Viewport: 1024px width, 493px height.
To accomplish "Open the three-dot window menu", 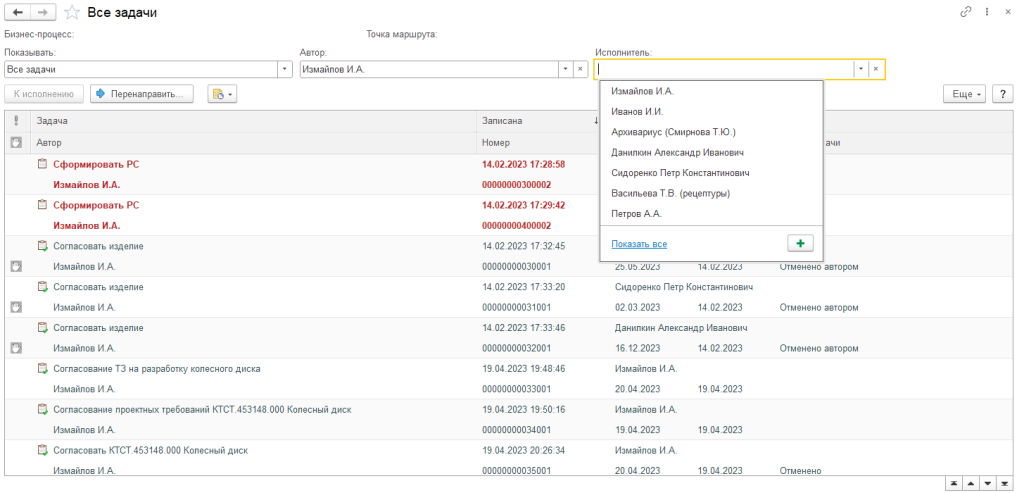I will click(x=987, y=12).
